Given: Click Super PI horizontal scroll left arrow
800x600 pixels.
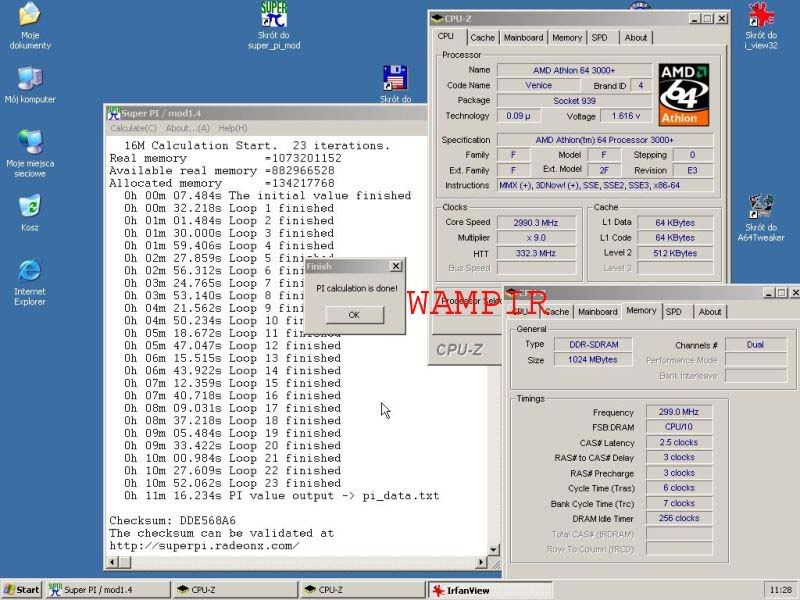Looking at the screenshot, I should tap(113, 562).
